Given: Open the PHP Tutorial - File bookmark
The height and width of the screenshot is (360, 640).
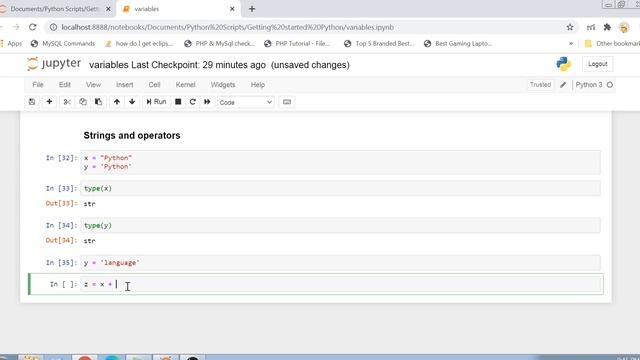Looking at the screenshot, I should tap(297, 44).
